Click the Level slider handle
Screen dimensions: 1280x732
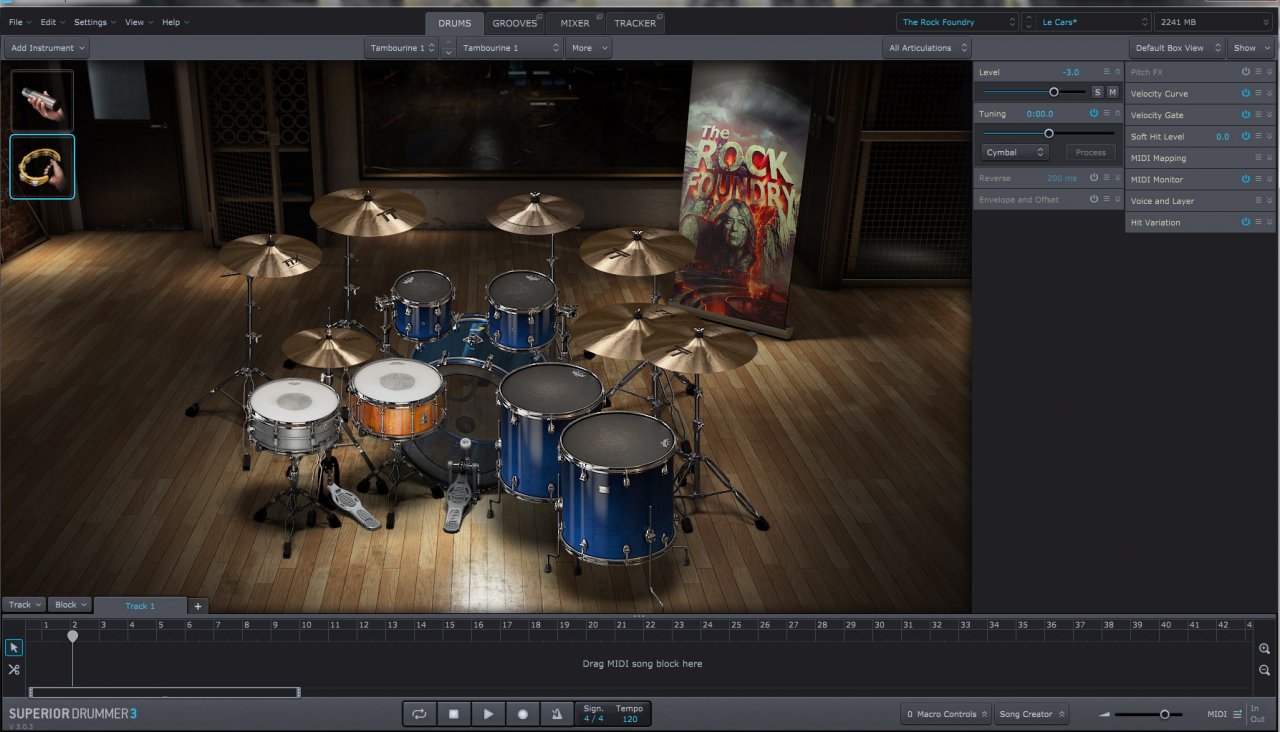pos(1053,92)
